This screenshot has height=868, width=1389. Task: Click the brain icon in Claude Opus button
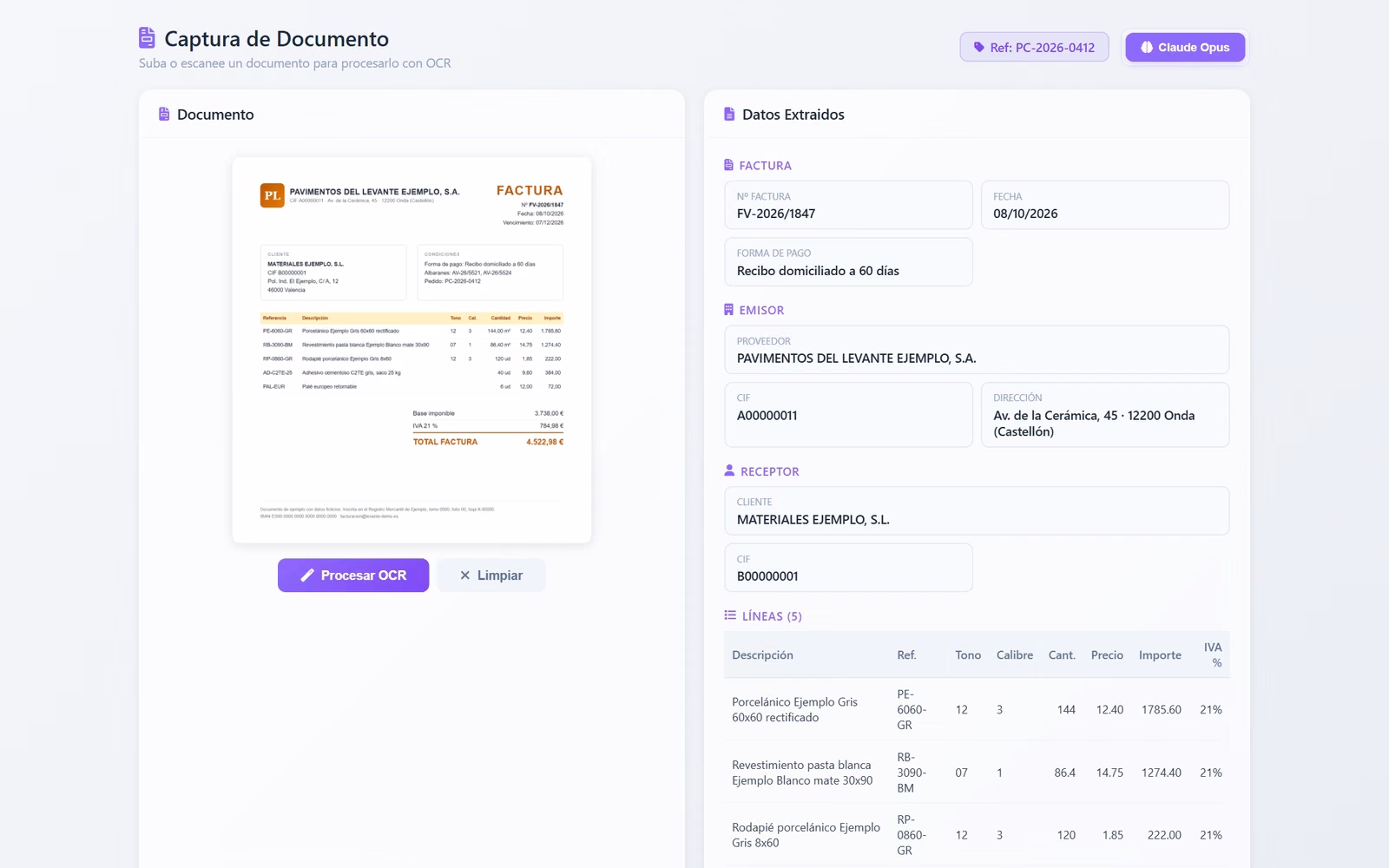1147,47
